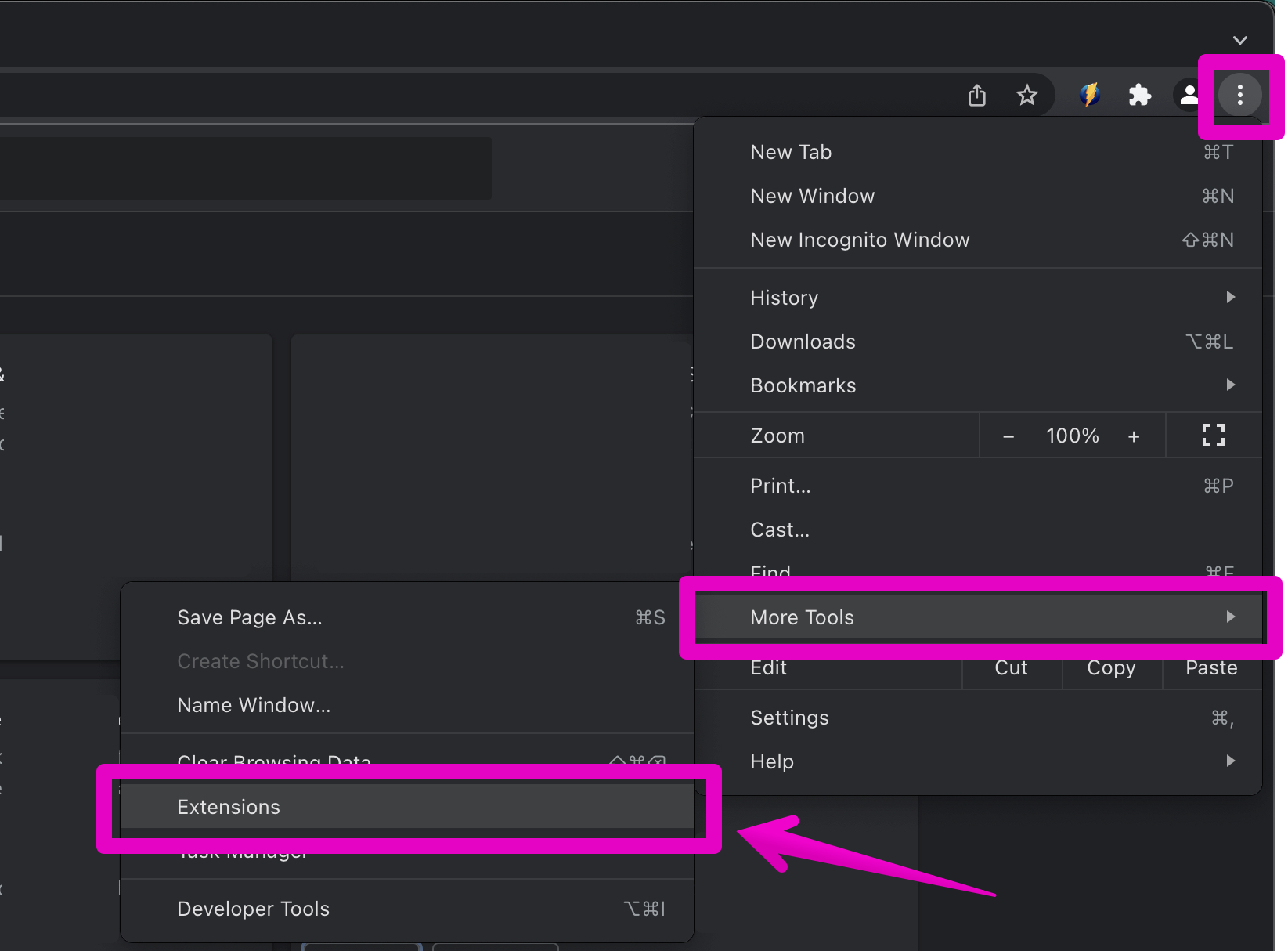
Task: Click the three-dot Chrome menu button
Action: [x=1239, y=96]
